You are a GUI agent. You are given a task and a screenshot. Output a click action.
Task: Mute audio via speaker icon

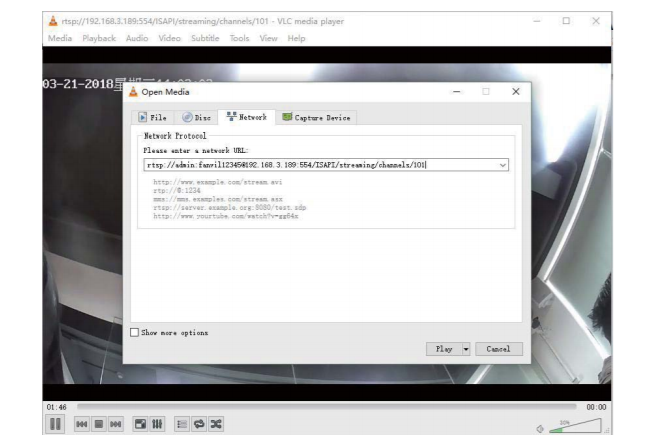(x=540, y=429)
